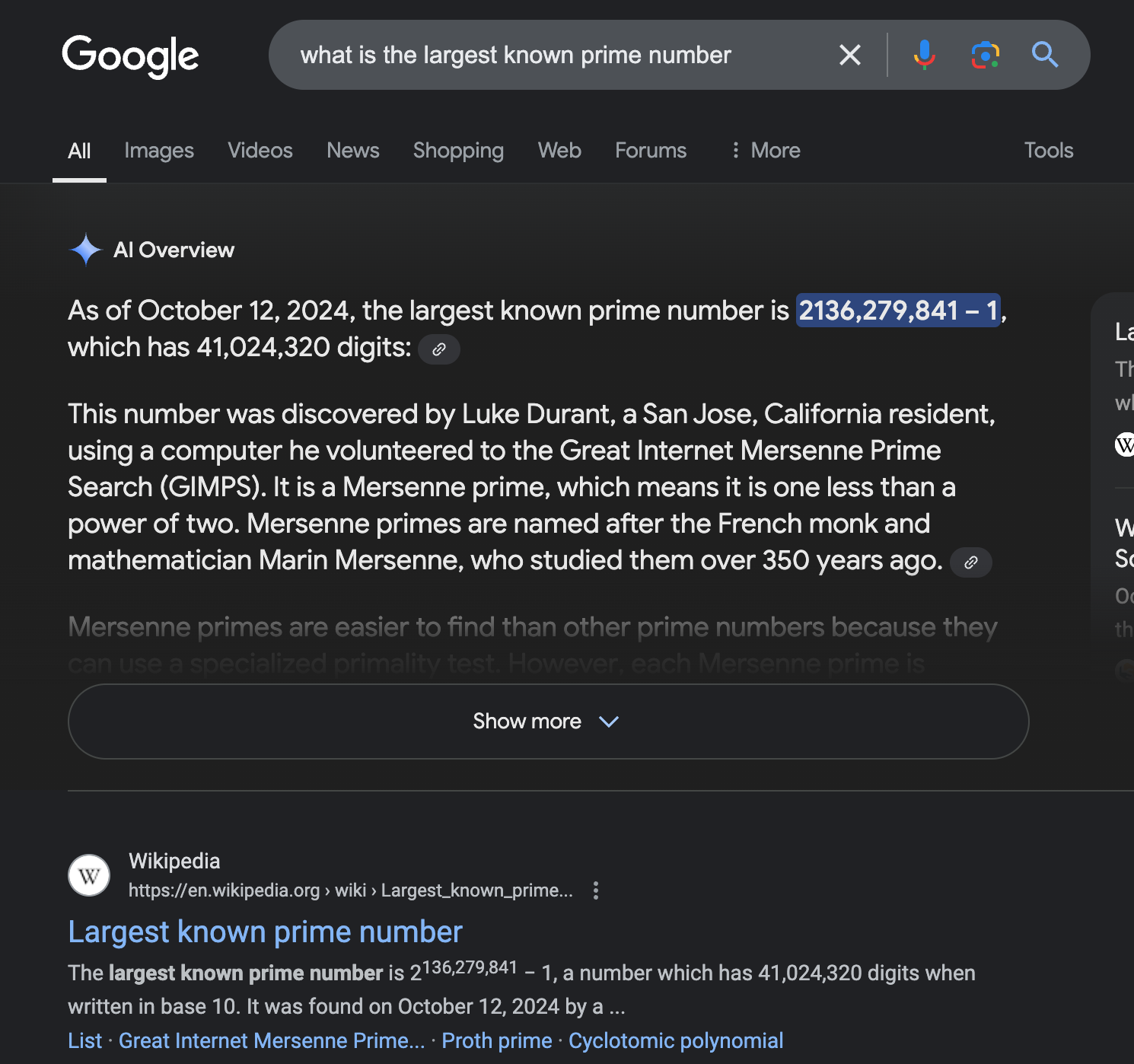Open the 'Cyclotomic polynomial' sublink
Image resolution: width=1134 pixels, height=1064 pixels.
676,1041
